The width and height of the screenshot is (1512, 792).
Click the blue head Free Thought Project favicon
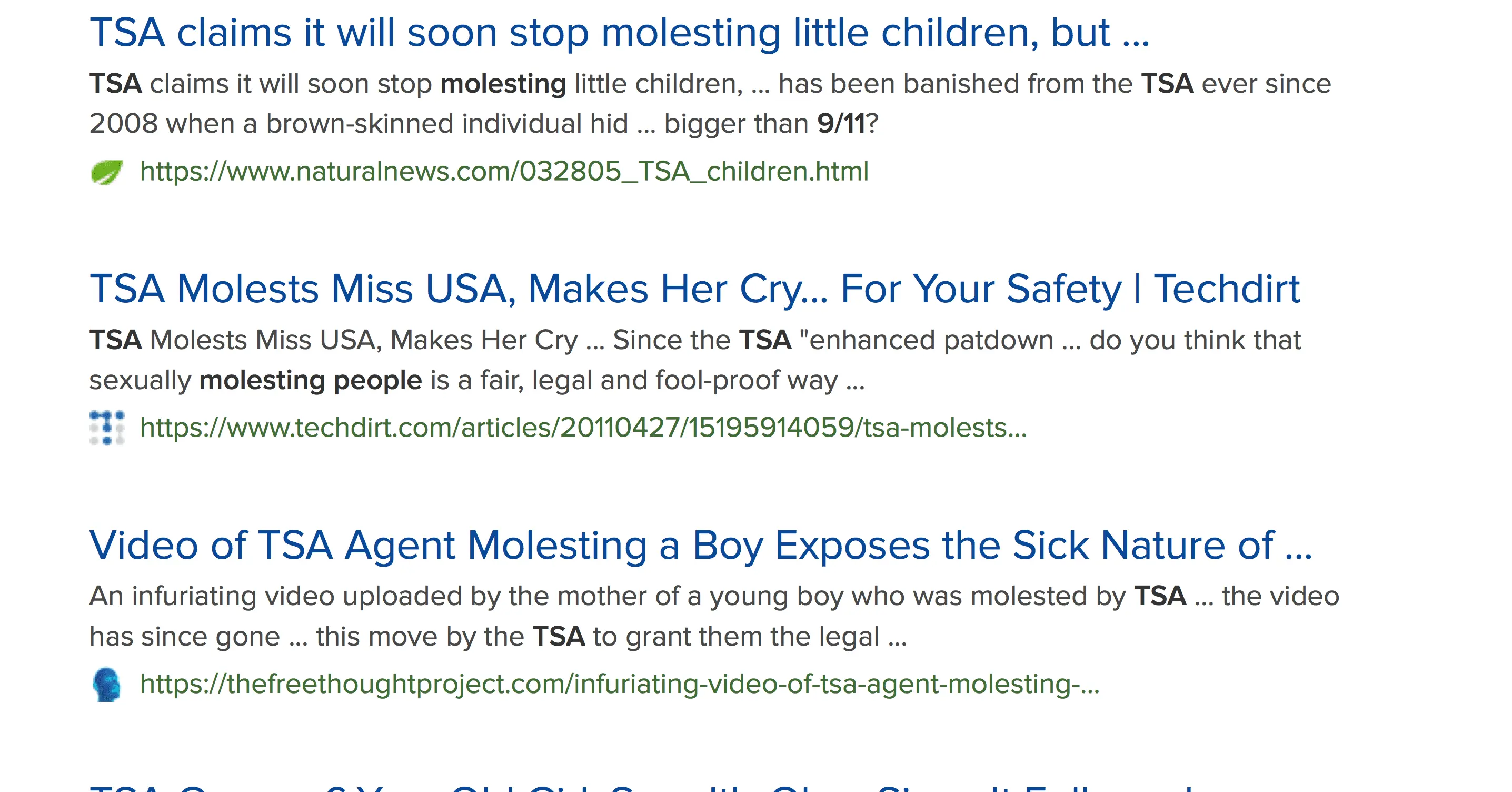click(x=107, y=685)
